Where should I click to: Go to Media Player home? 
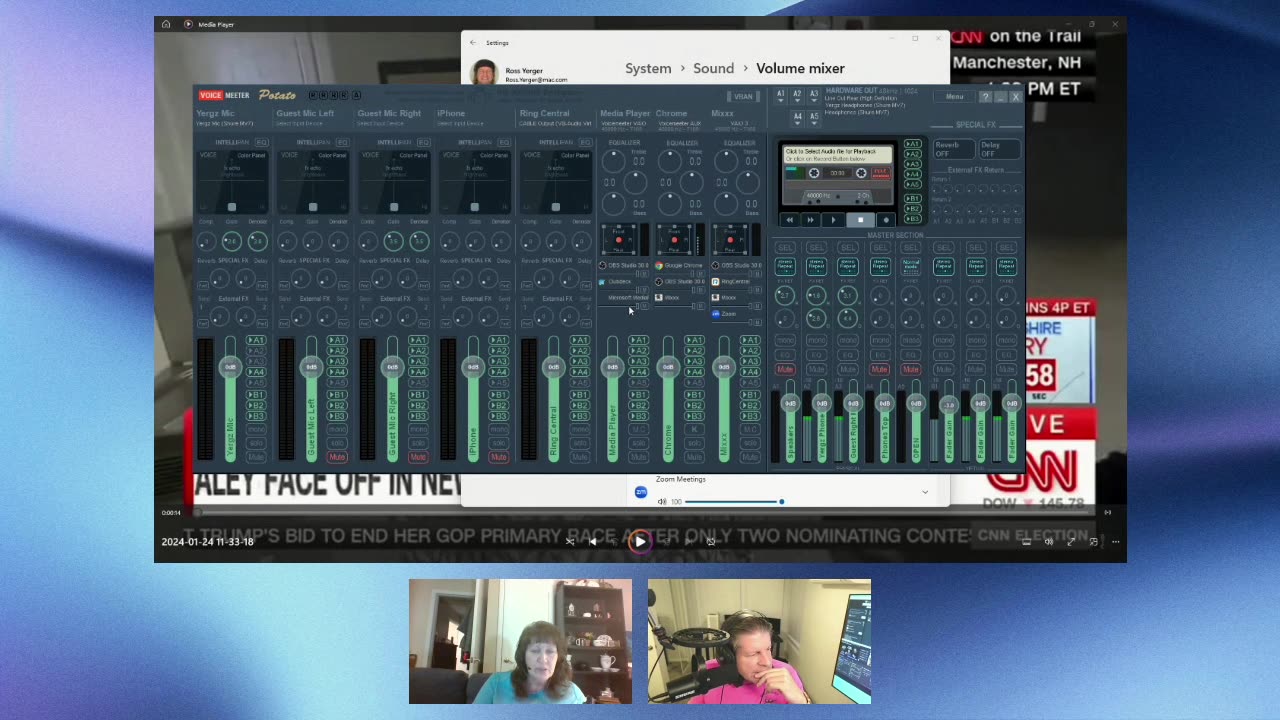pyautogui.click(x=166, y=24)
